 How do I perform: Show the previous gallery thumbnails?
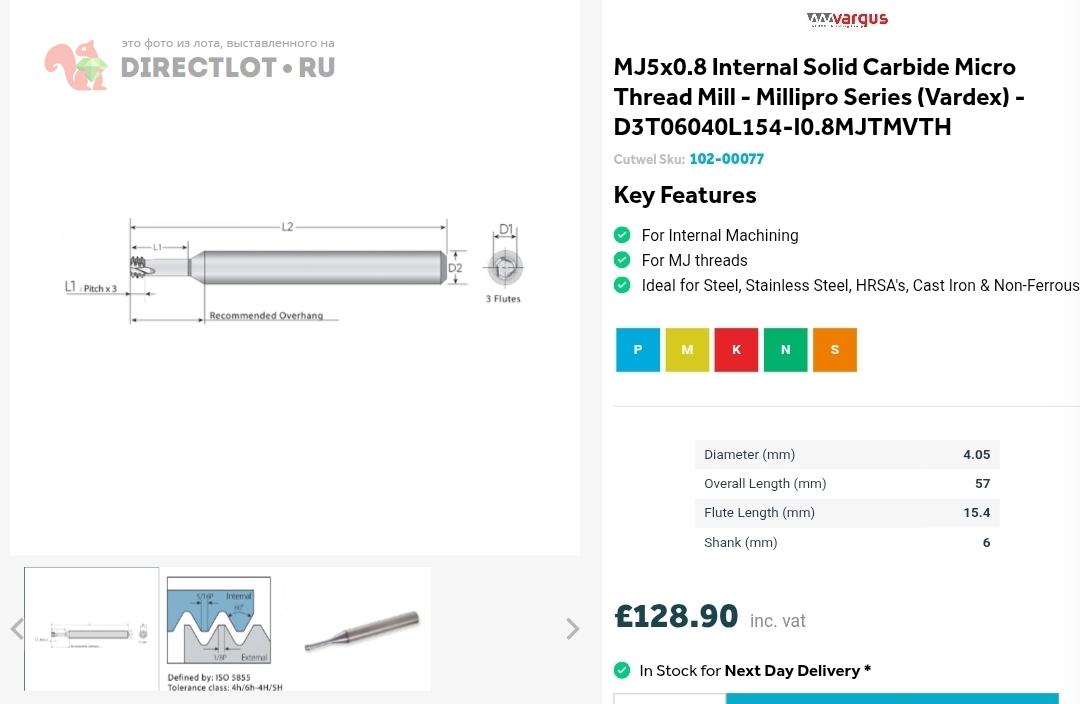[16, 629]
